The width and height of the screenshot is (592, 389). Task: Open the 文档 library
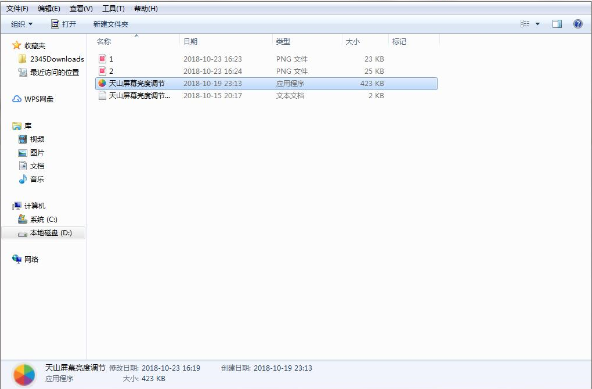(31, 166)
